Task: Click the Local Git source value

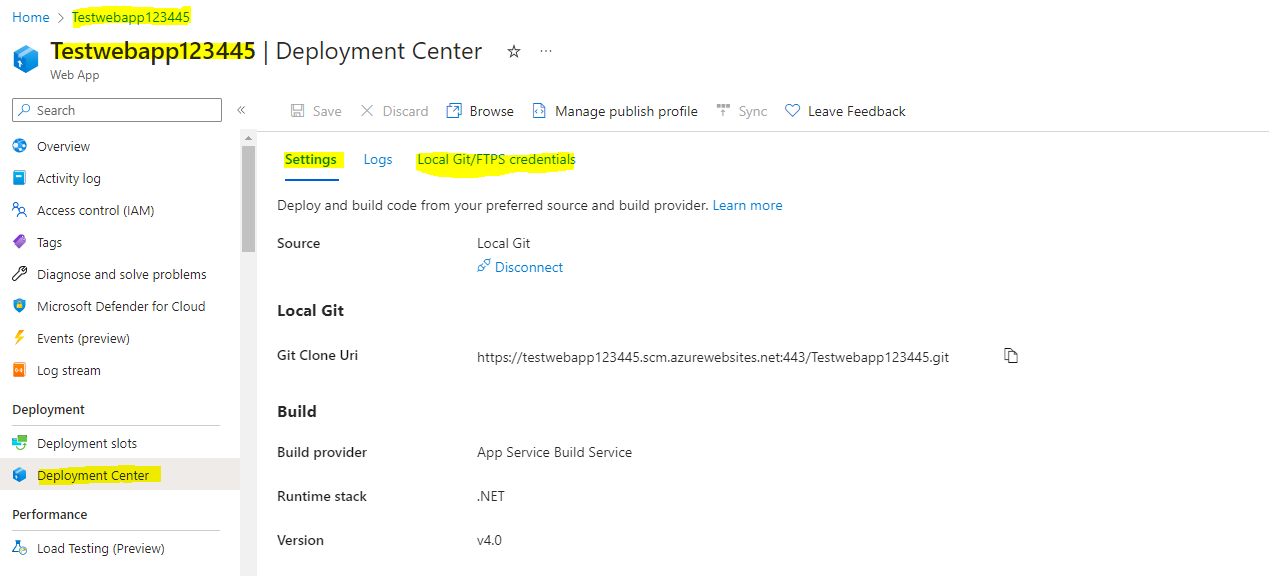Action: pos(504,243)
